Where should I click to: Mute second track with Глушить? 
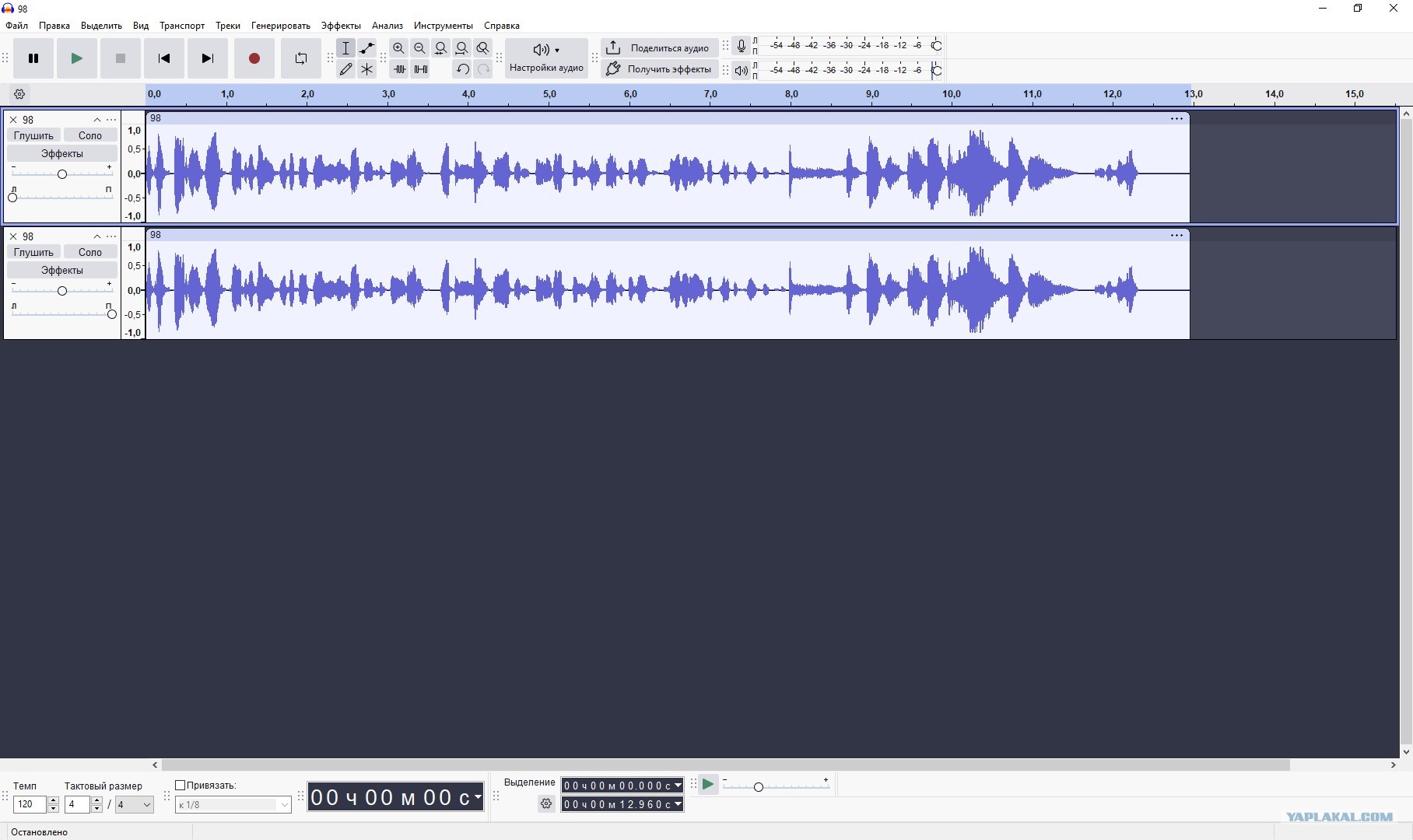[x=33, y=252]
